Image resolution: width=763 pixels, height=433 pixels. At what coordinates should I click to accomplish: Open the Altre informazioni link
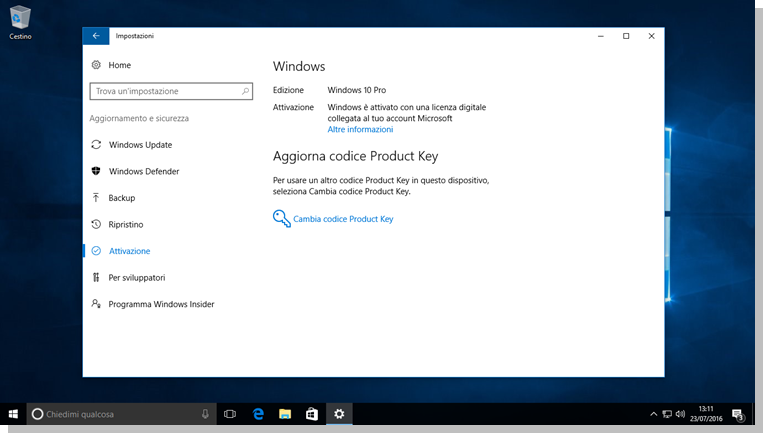click(x=360, y=129)
